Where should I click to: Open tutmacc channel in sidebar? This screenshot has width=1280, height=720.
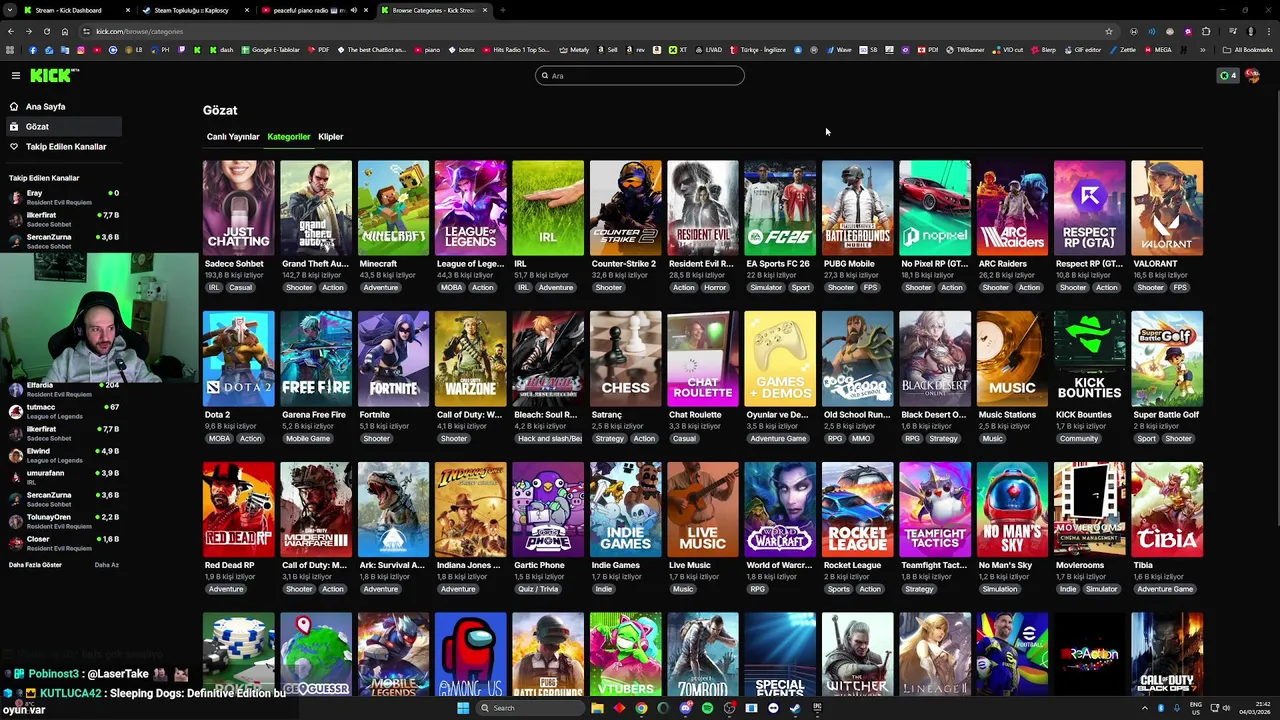(62, 411)
